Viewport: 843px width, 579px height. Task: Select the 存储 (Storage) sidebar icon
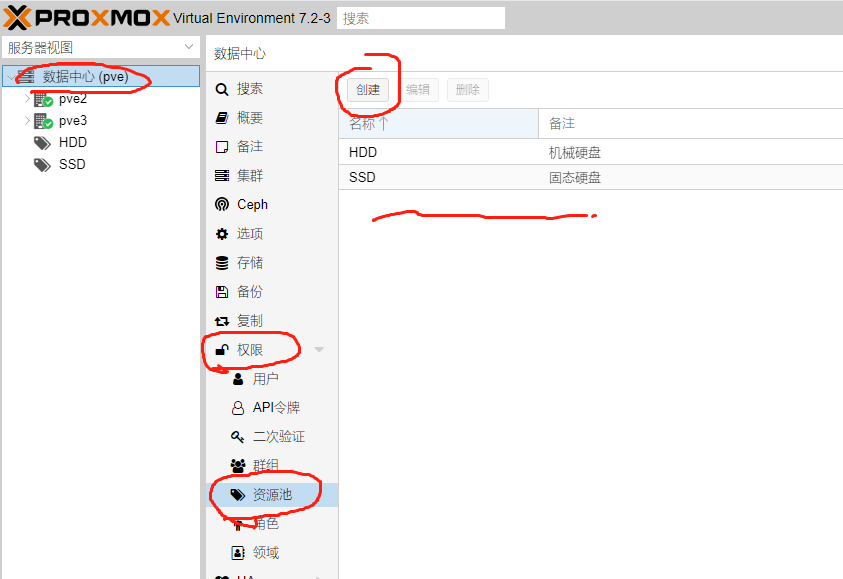point(250,261)
